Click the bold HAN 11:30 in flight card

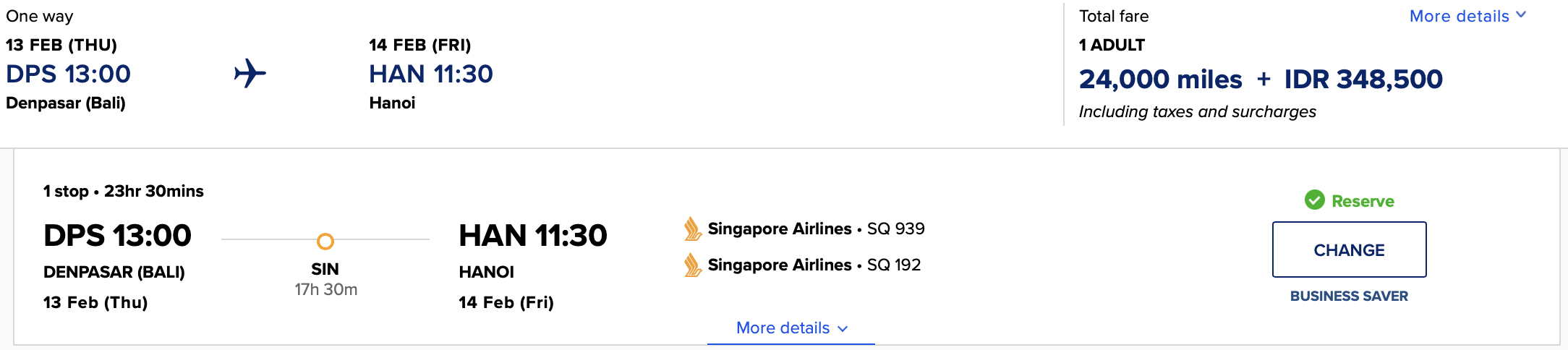tap(533, 236)
